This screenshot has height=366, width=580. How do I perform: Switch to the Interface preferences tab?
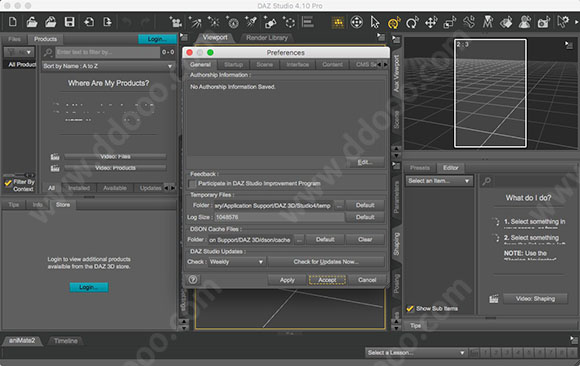tap(298, 64)
